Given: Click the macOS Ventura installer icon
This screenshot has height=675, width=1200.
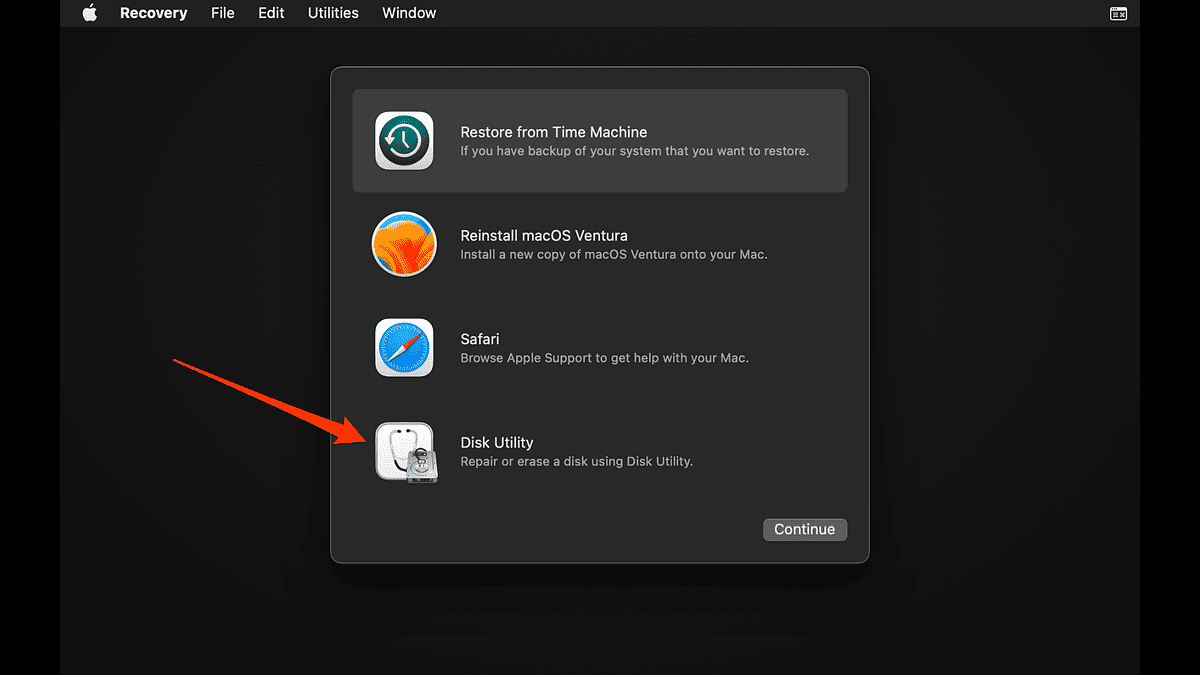Looking at the screenshot, I should [404, 243].
